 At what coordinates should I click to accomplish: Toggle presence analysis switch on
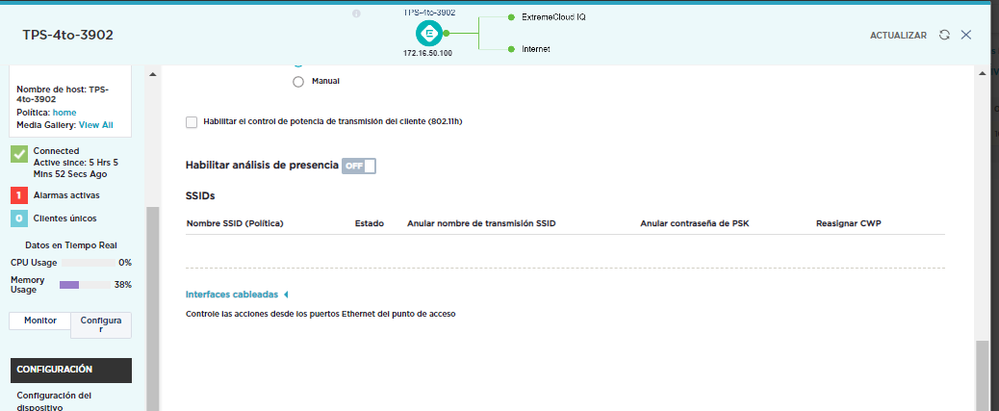click(359, 166)
